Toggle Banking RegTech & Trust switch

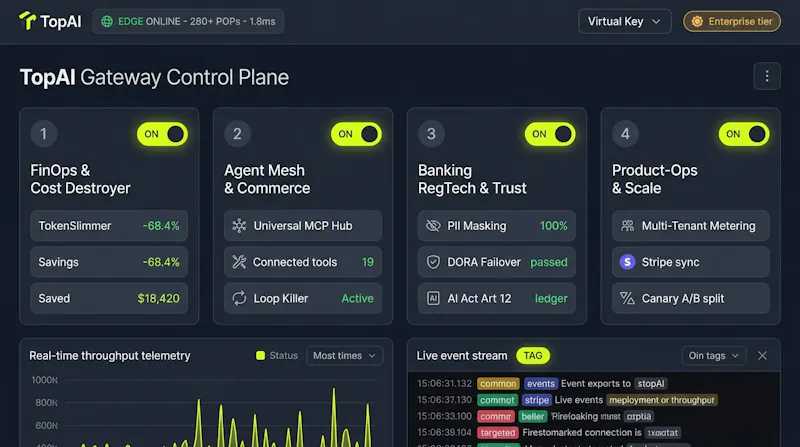[x=550, y=134]
